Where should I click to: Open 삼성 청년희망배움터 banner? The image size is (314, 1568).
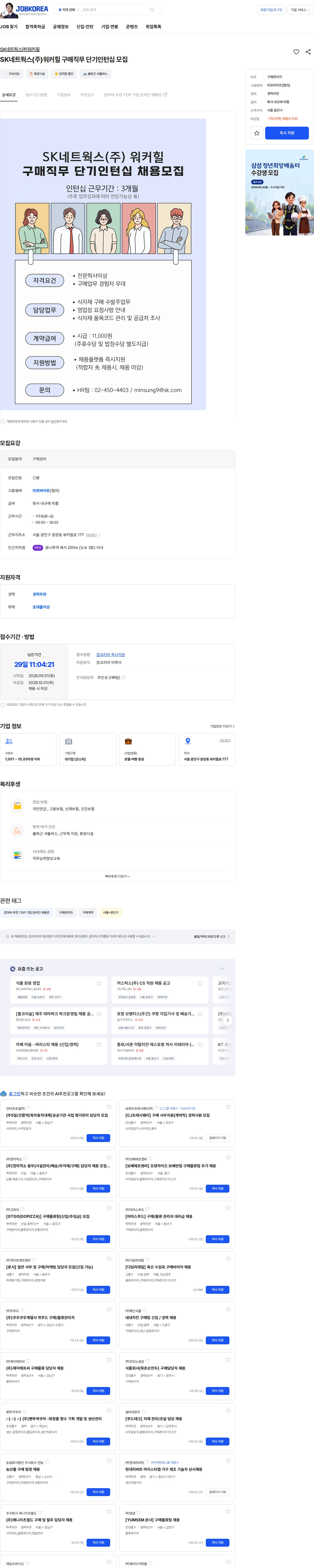[279, 192]
